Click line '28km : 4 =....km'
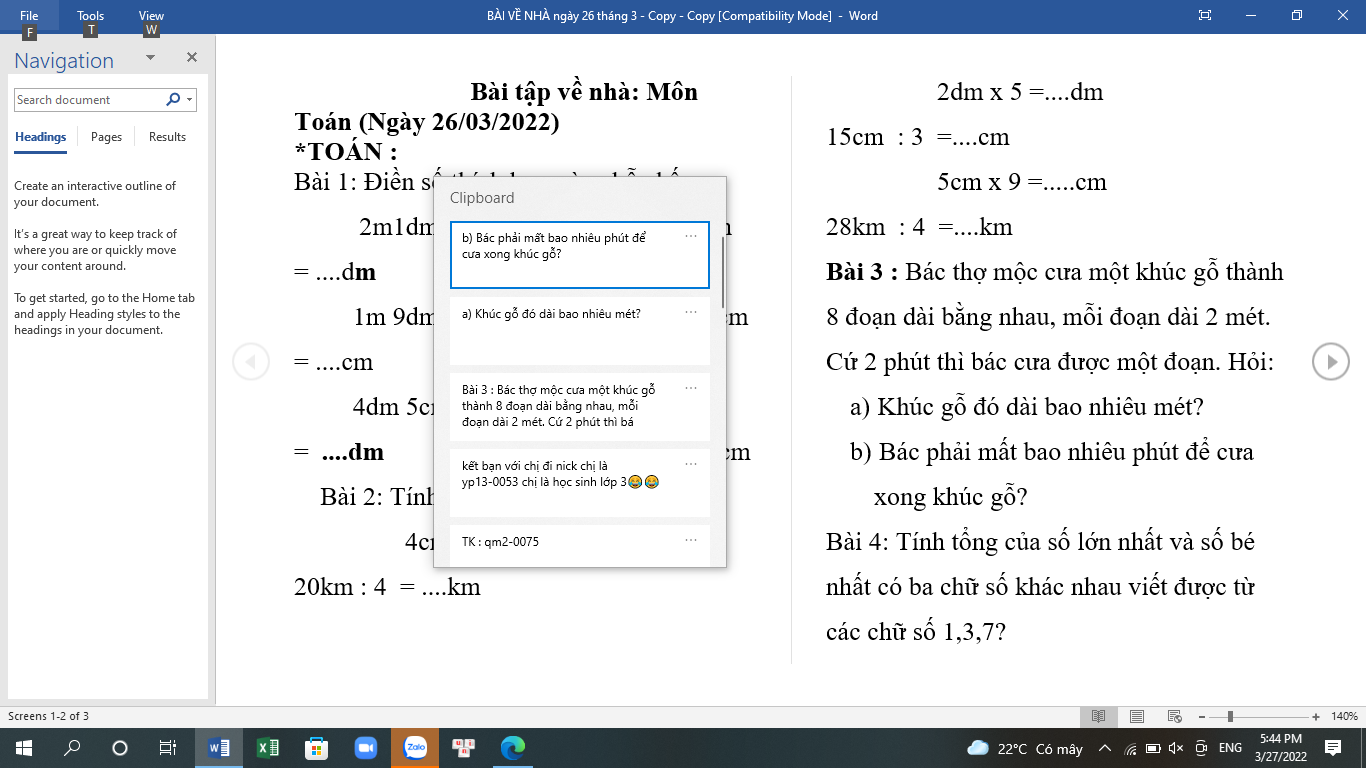Viewport: 1366px width, 768px height. pyautogui.click(x=920, y=227)
